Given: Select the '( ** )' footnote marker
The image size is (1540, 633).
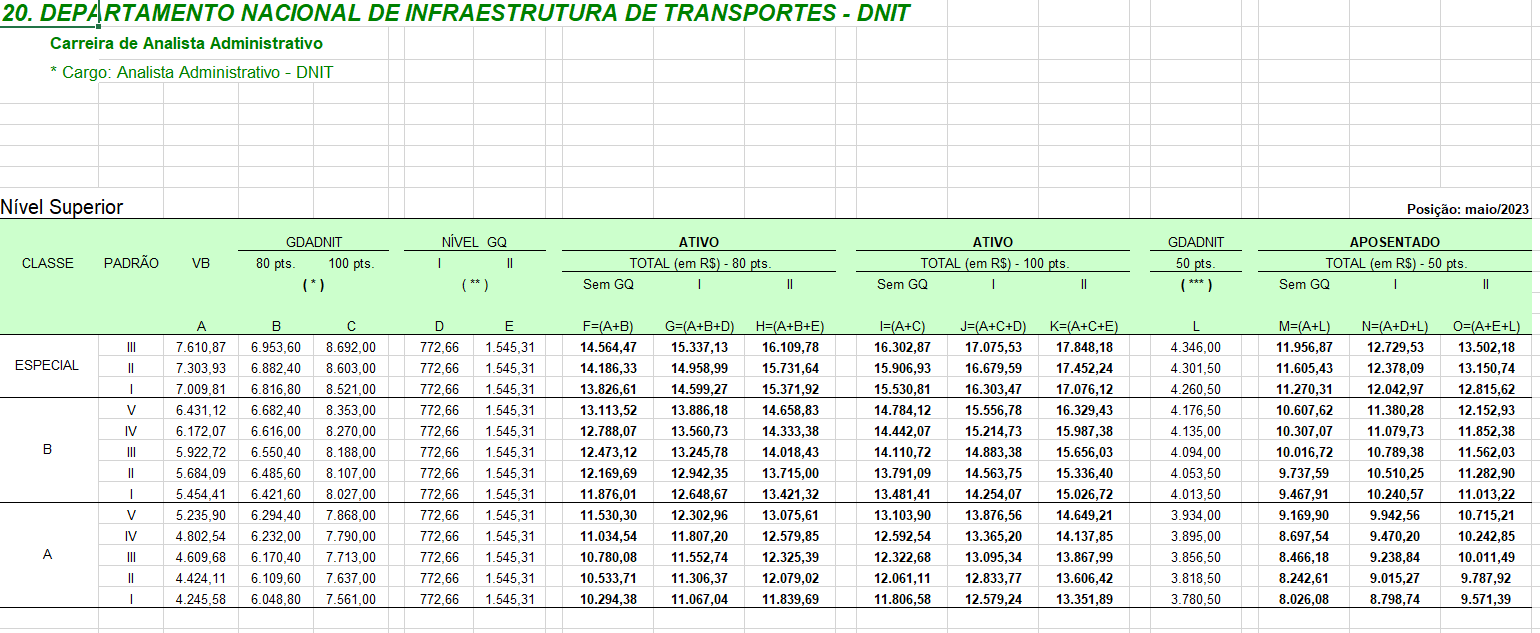Looking at the screenshot, I should tap(474, 284).
